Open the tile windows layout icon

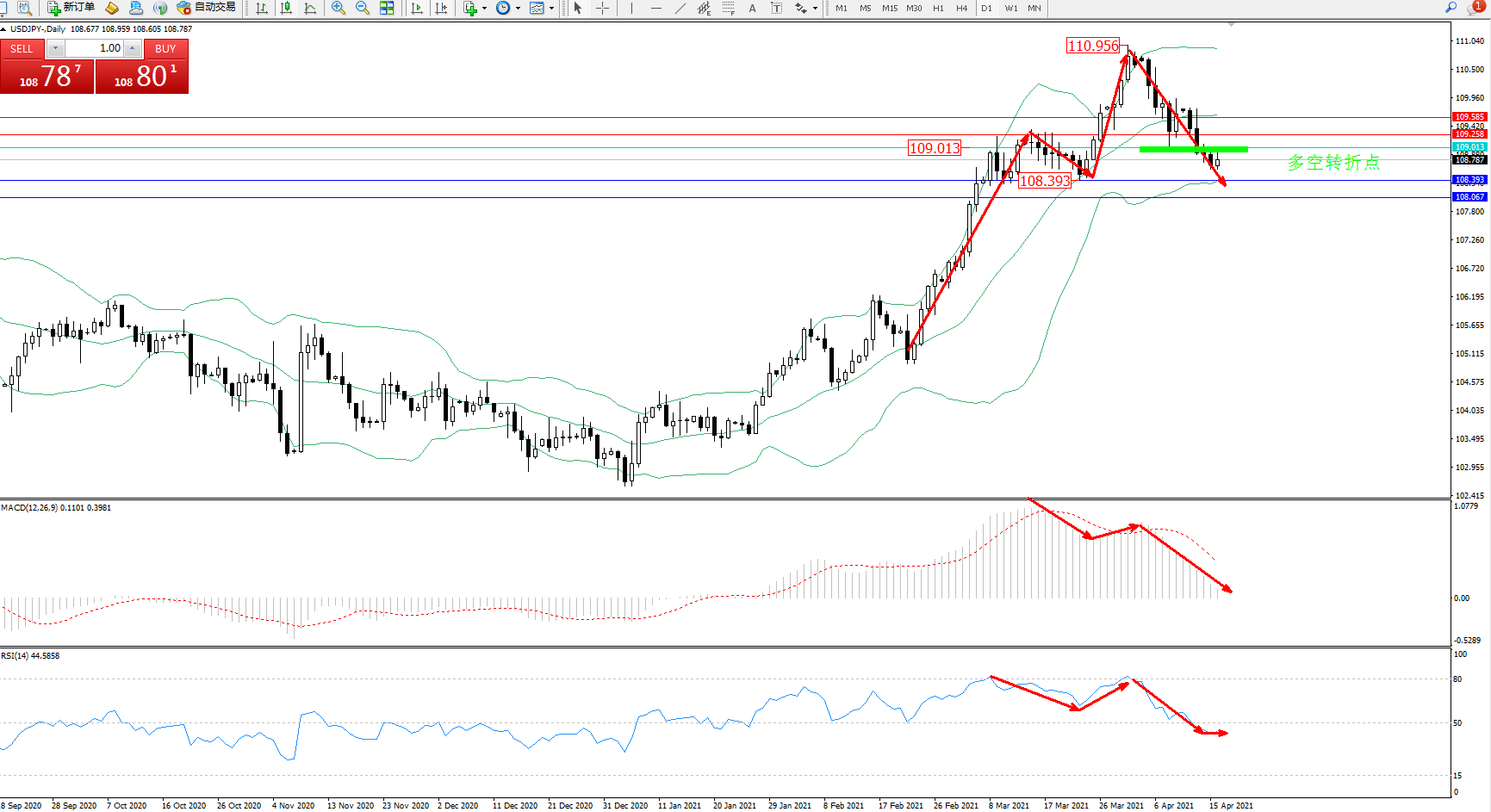pyautogui.click(x=387, y=8)
